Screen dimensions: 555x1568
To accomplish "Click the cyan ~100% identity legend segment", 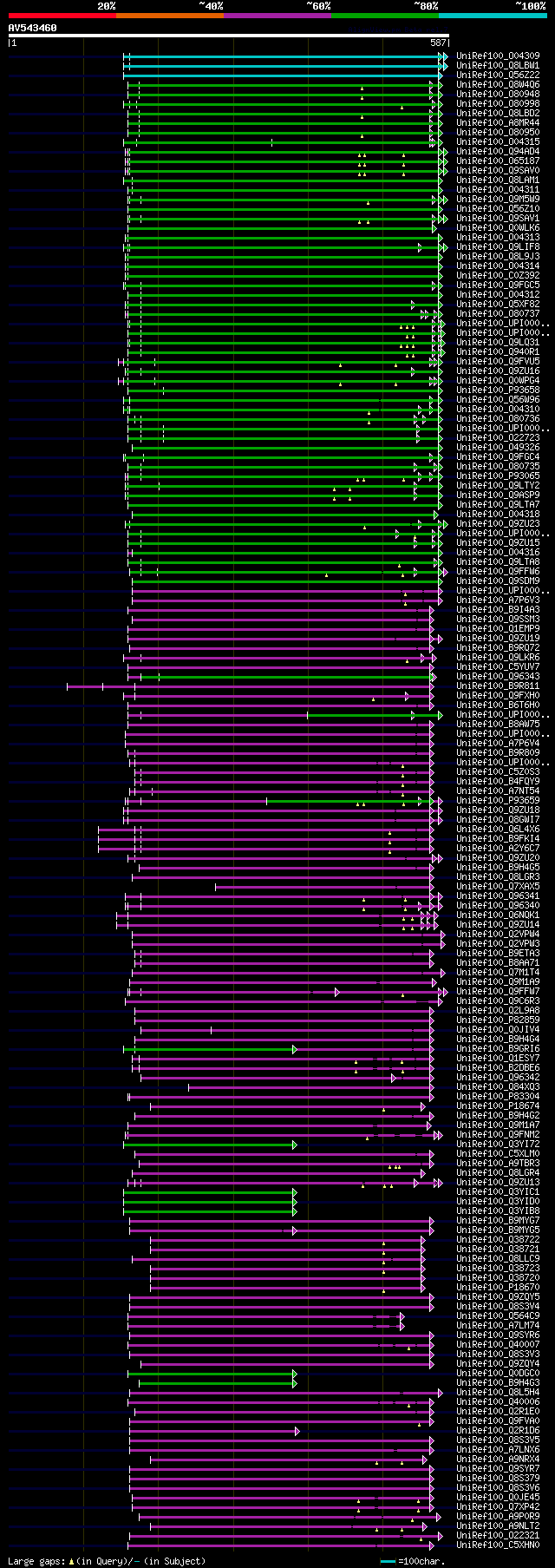I will pos(492,16).
